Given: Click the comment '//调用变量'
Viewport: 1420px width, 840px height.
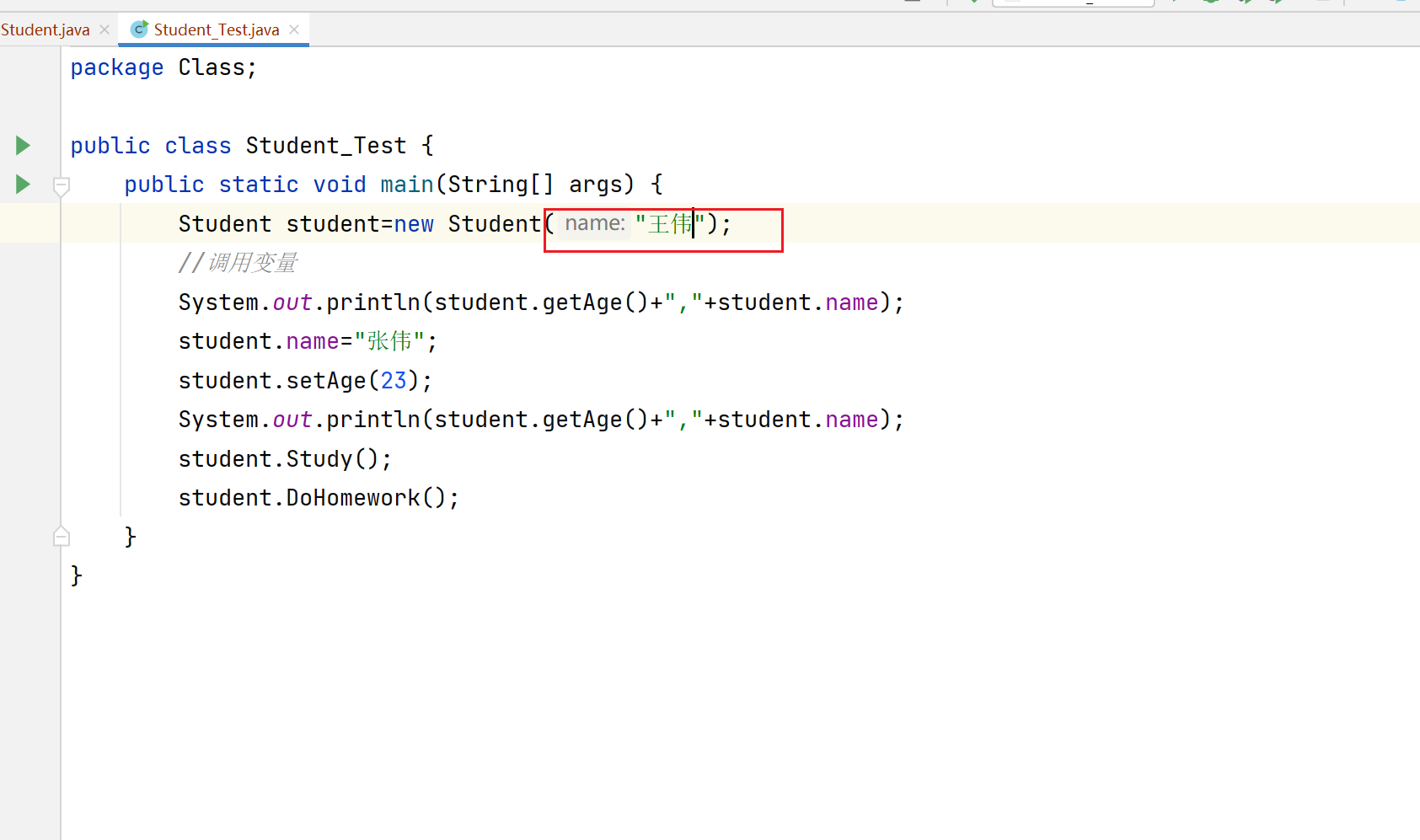Looking at the screenshot, I should [x=238, y=263].
